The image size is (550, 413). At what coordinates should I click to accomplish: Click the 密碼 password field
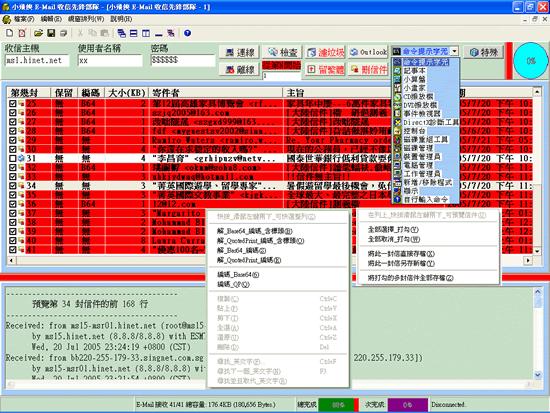coord(183,60)
